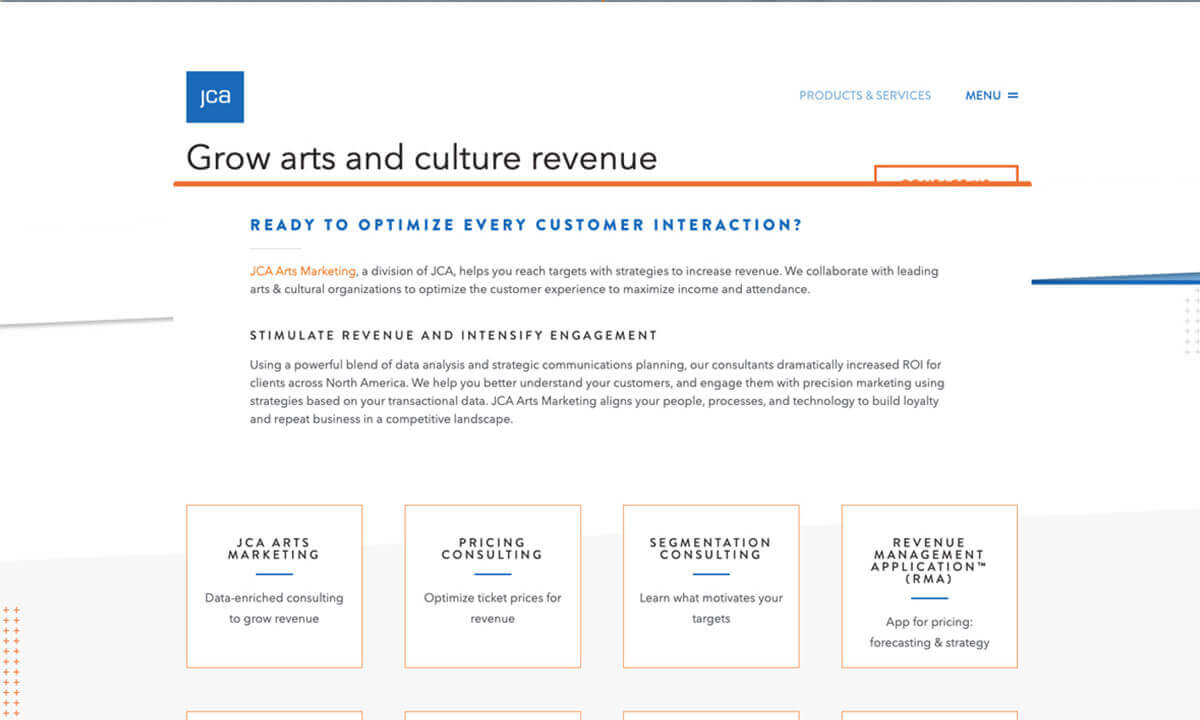Click 'Data-enriched consulting to grow revenue' text
Screen dimensions: 1200x720
[x=274, y=608]
